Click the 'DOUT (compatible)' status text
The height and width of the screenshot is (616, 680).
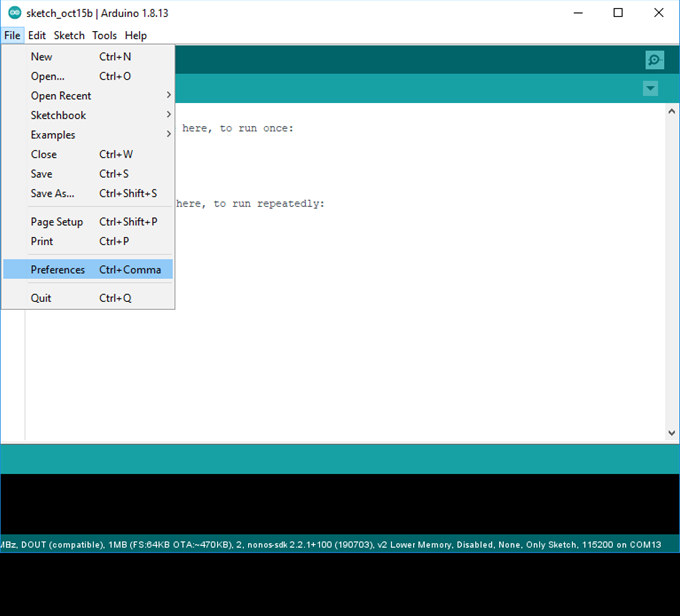pos(62,545)
